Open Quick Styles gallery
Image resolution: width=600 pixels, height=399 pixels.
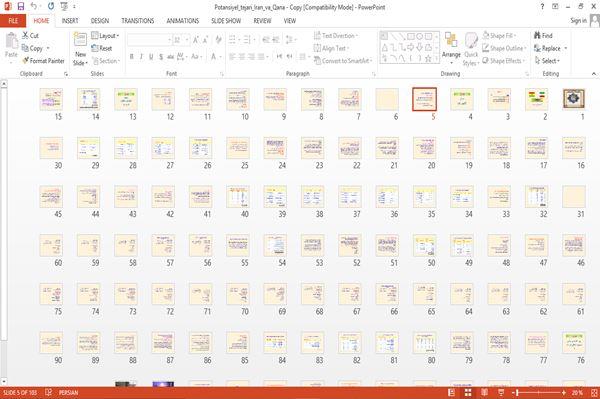(x=471, y=49)
